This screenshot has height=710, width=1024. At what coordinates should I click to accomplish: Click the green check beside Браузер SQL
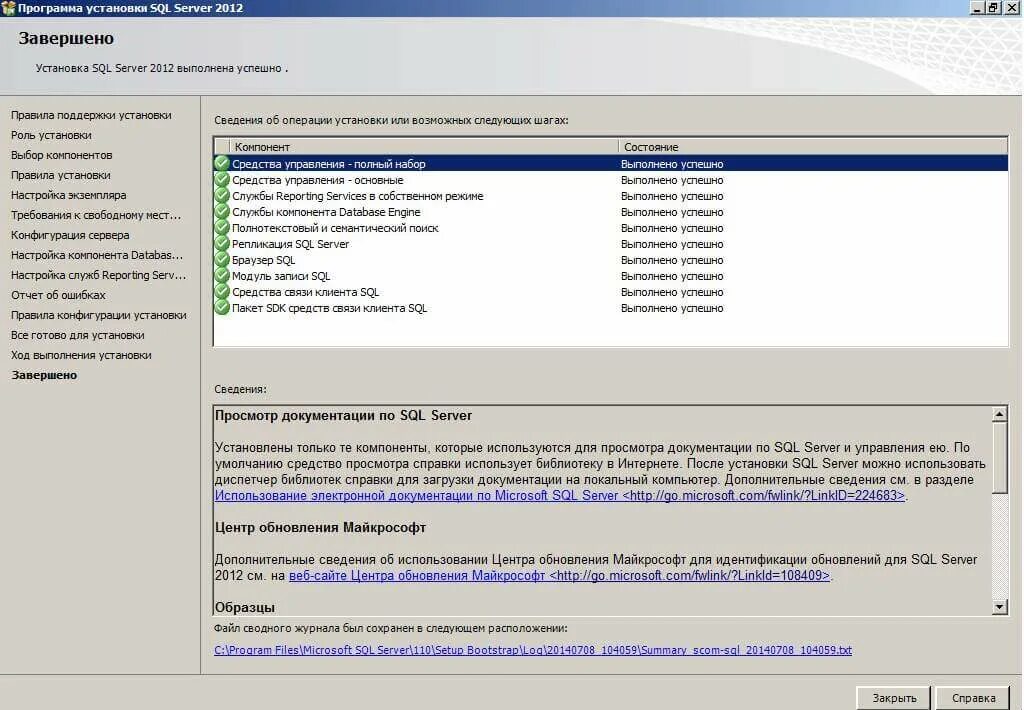[x=222, y=260]
